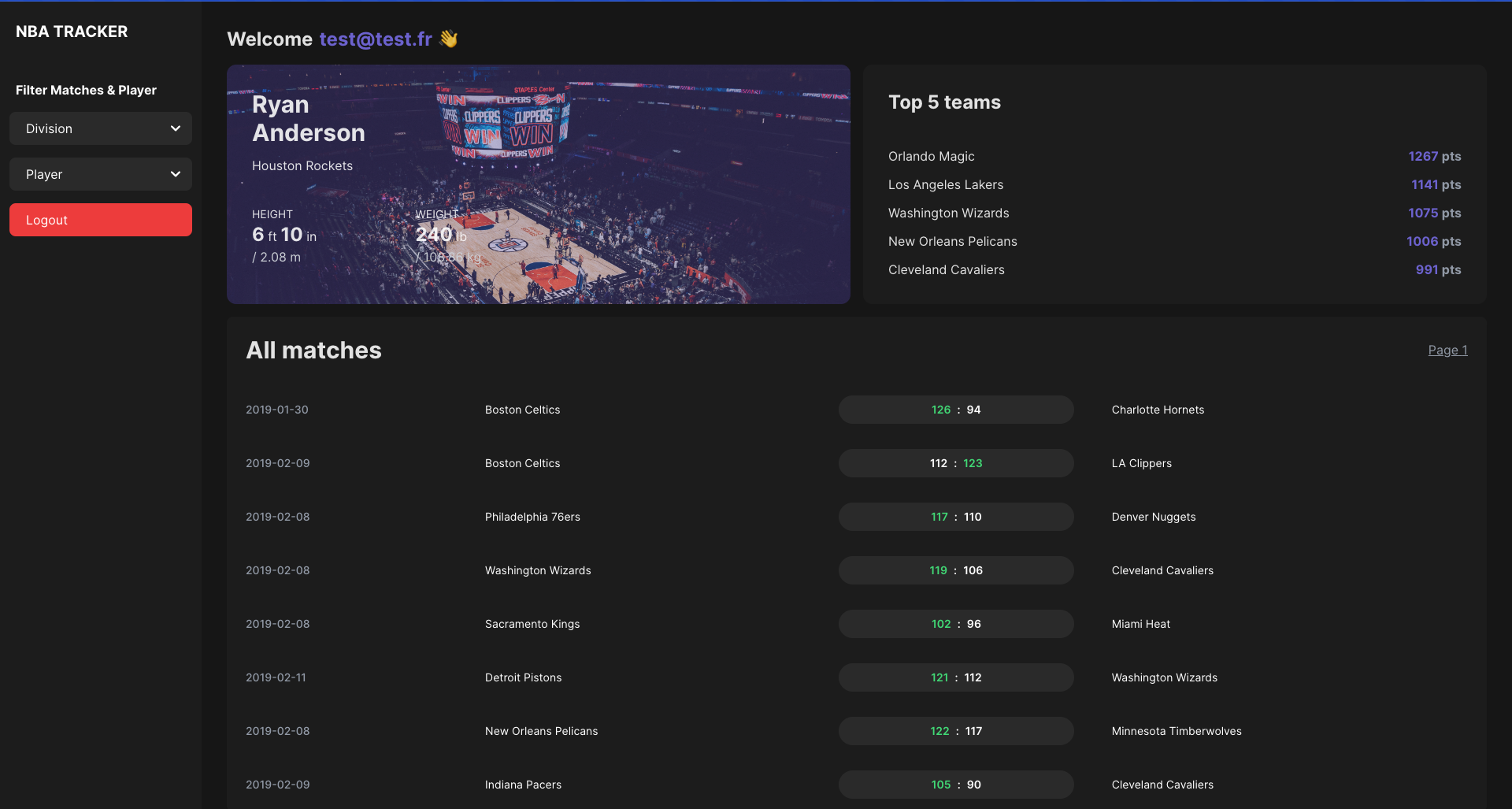Viewport: 1512px width, 809px height.
Task: Click the 1006 pts value
Action: click(x=1434, y=241)
